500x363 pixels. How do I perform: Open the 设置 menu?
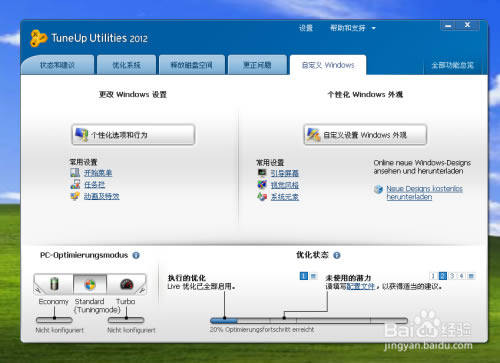pyautogui.click(x=306, y=28)
